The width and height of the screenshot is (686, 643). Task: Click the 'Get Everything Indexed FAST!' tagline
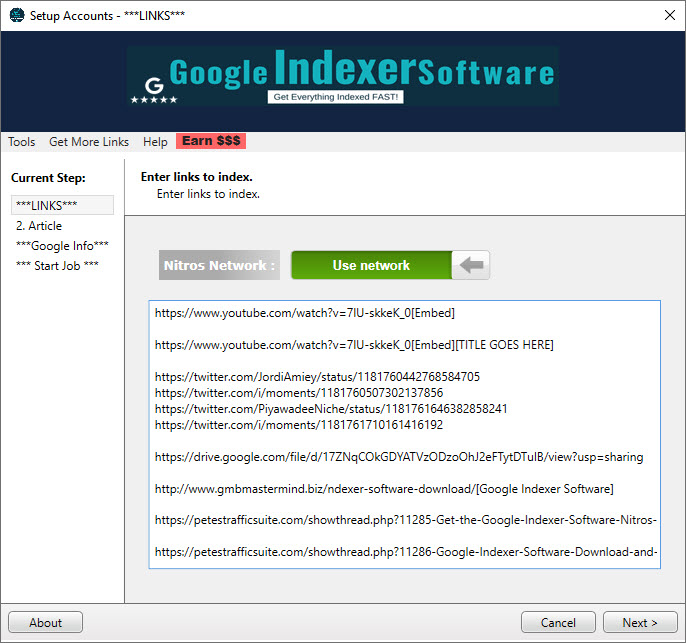336,97
